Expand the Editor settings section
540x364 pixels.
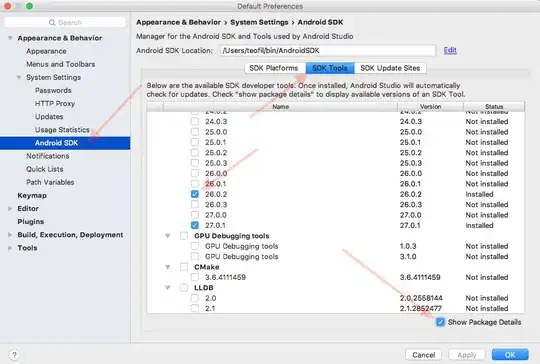(10, 208)
